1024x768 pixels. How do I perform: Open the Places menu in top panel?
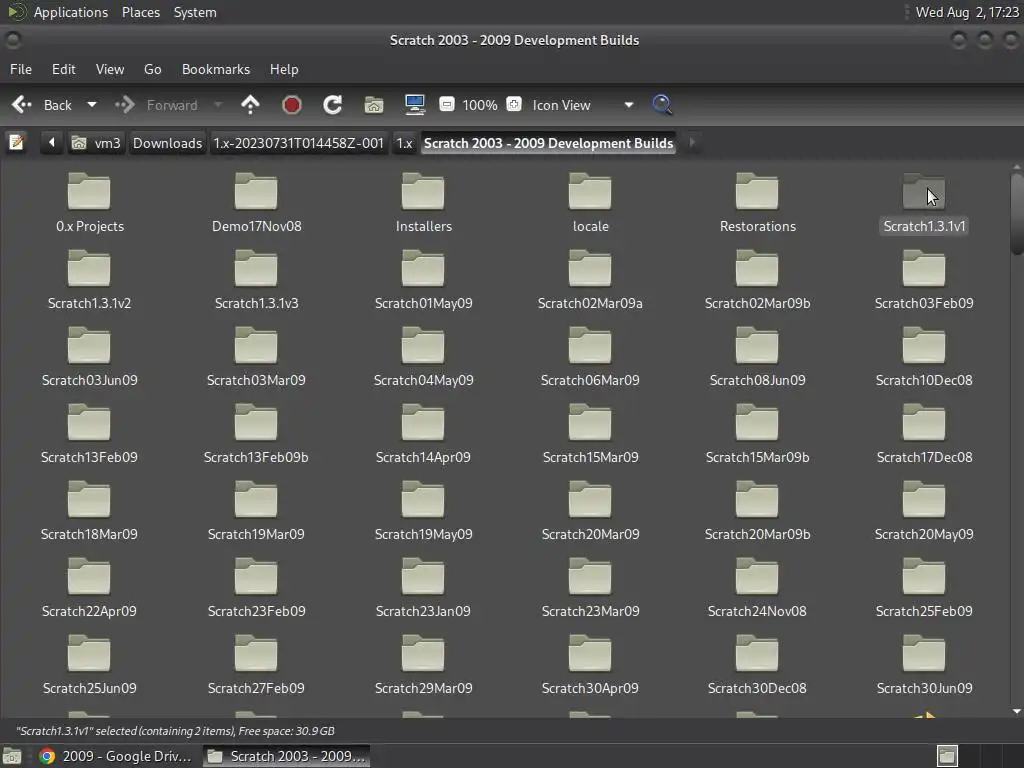(140, 12)
